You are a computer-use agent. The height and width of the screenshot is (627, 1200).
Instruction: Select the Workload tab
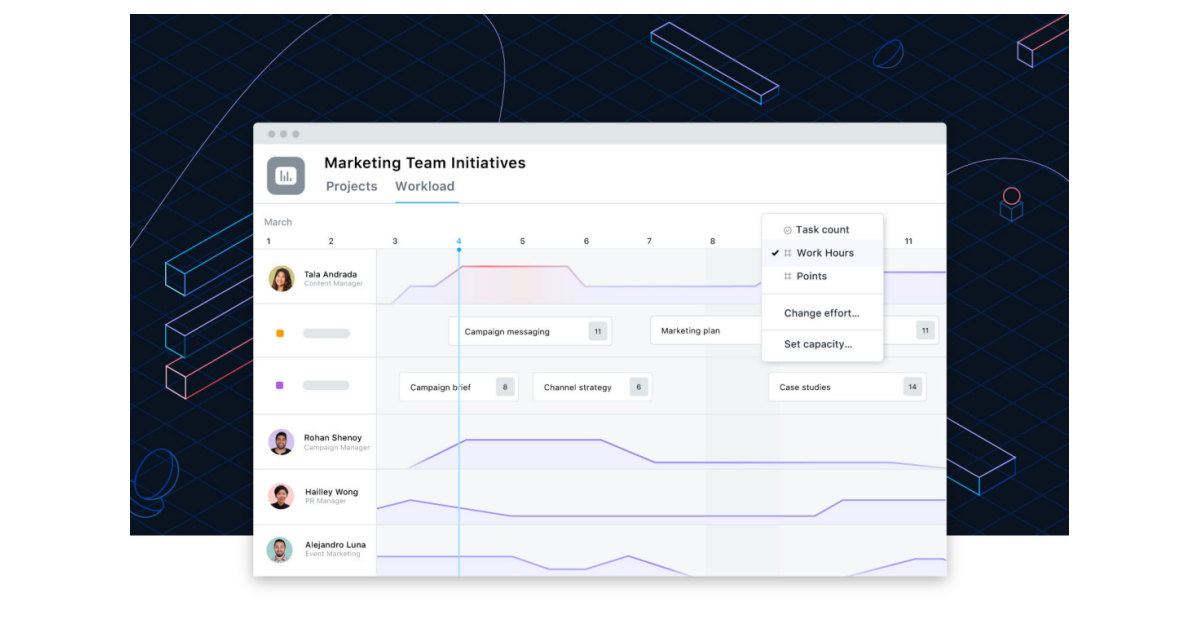coord(425,186)
